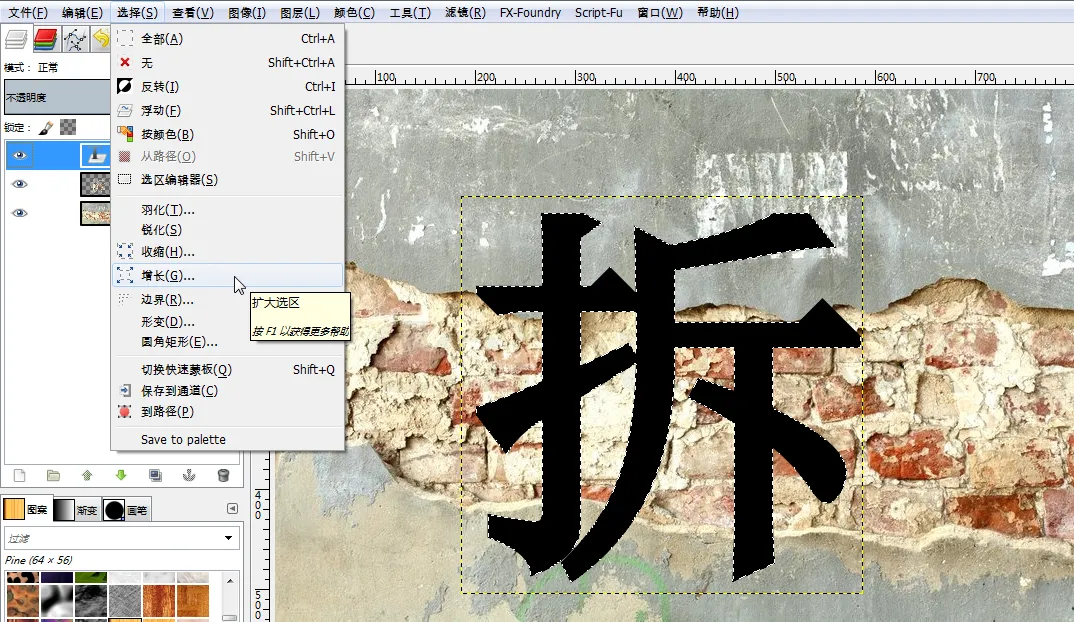
Task: Open the Script-Fu menu
Action: coord(599,12)
